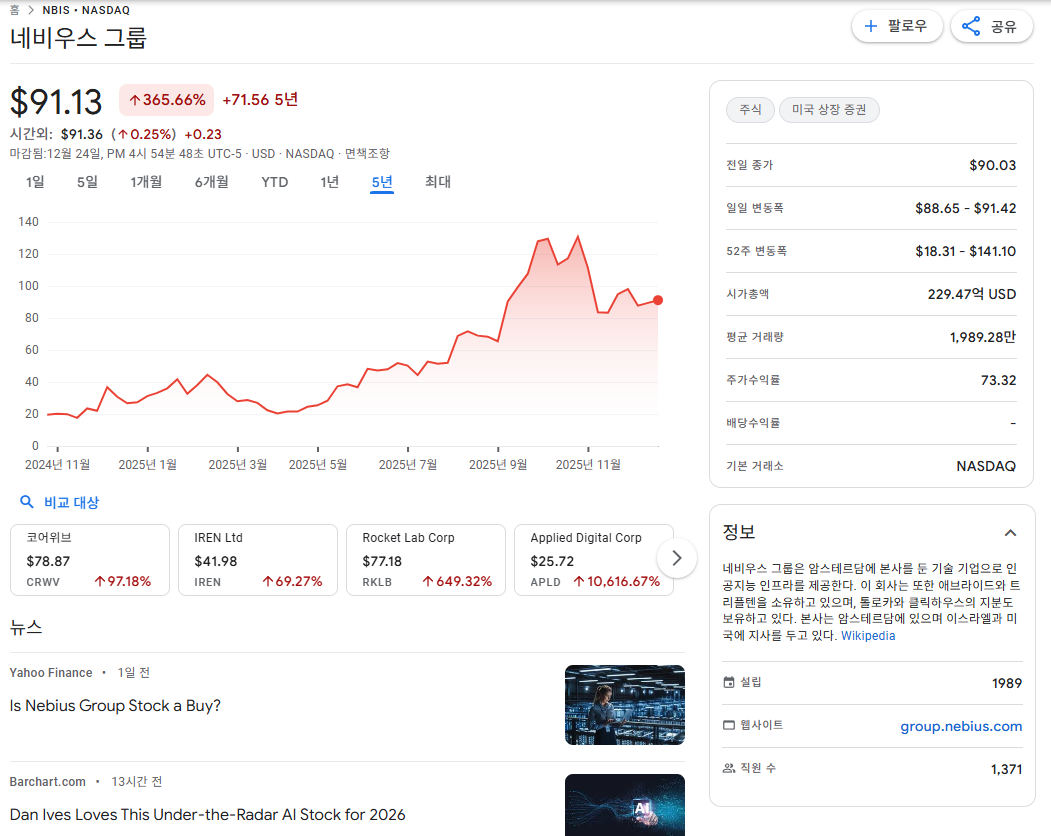Click the red endpoint marker on chart
Viewport: 1051px width, 836px height.
(x=658, y=300)
